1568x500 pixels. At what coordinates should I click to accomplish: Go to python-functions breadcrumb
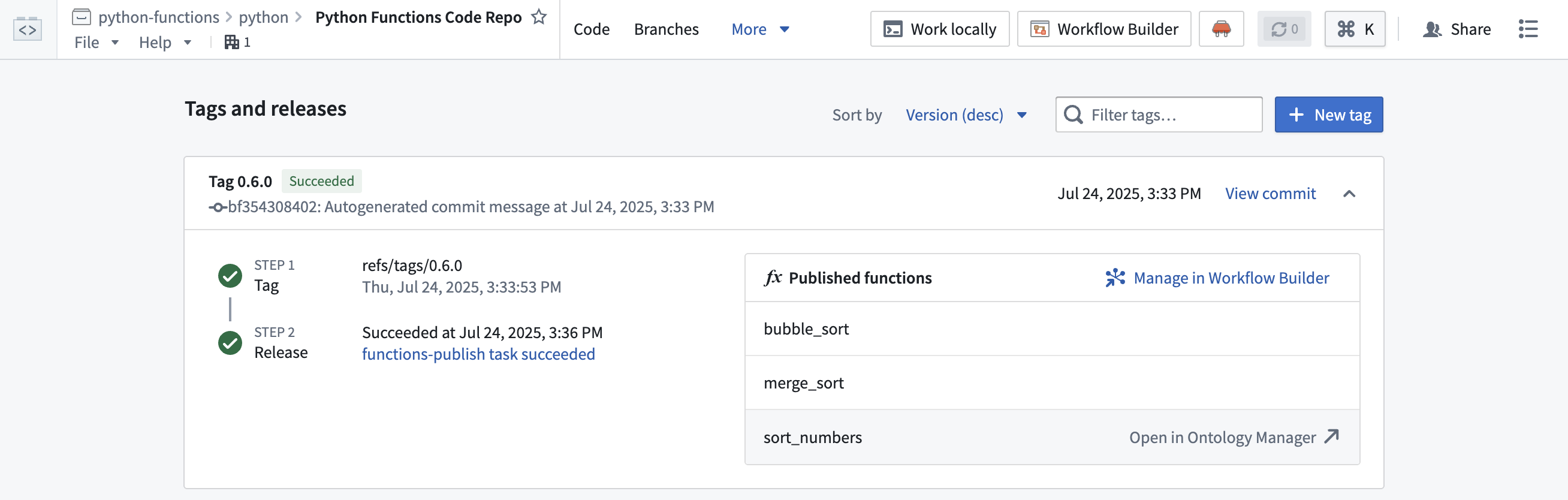coord(158,17)
